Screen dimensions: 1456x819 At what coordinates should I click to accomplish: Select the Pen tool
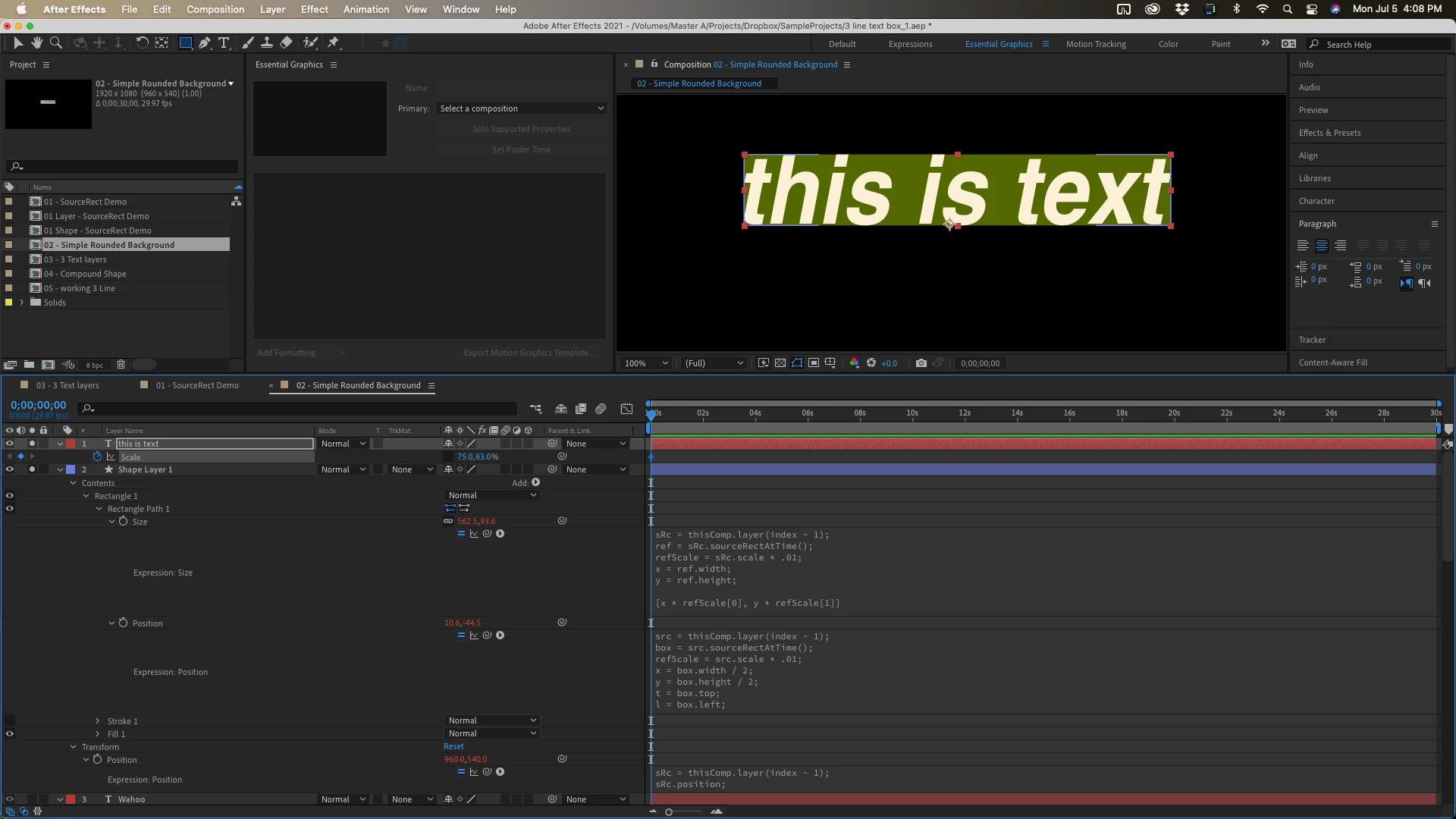point(205,43)
